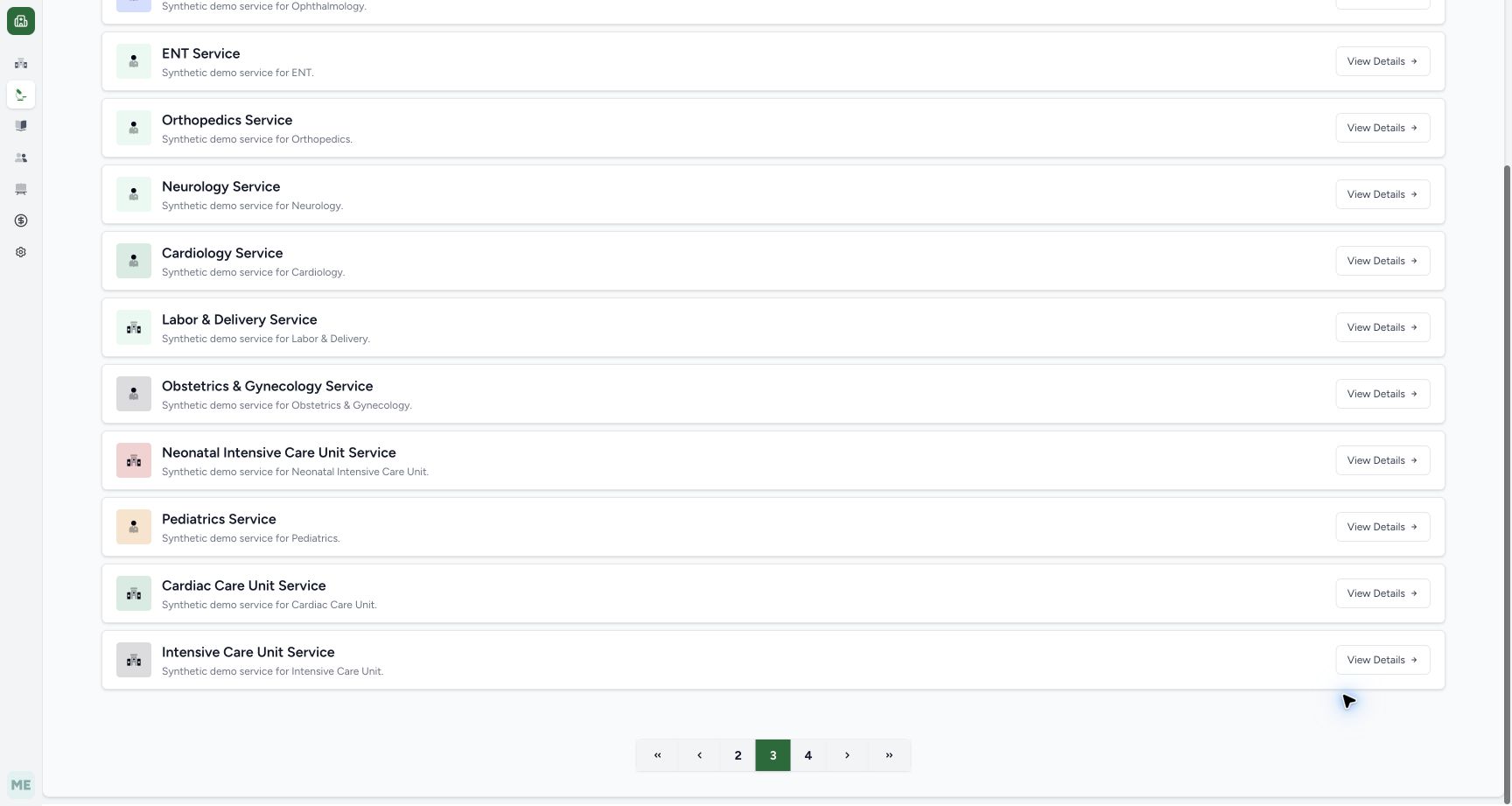View details for Intensive Care Unit Service
Image resolution: width=1512 pixels, height=806 pixels.
[x=1382, y=660]
